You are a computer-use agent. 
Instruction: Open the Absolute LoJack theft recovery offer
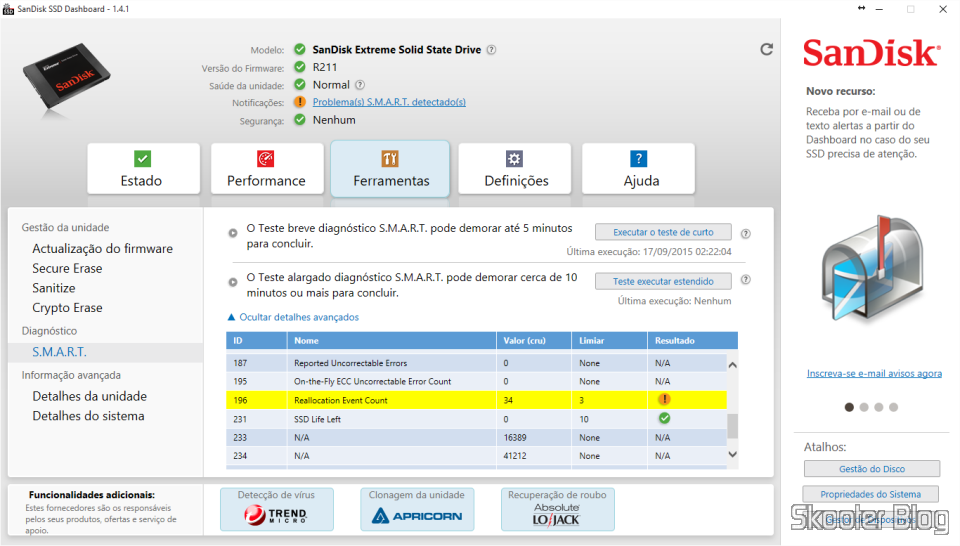pos(557,509)
